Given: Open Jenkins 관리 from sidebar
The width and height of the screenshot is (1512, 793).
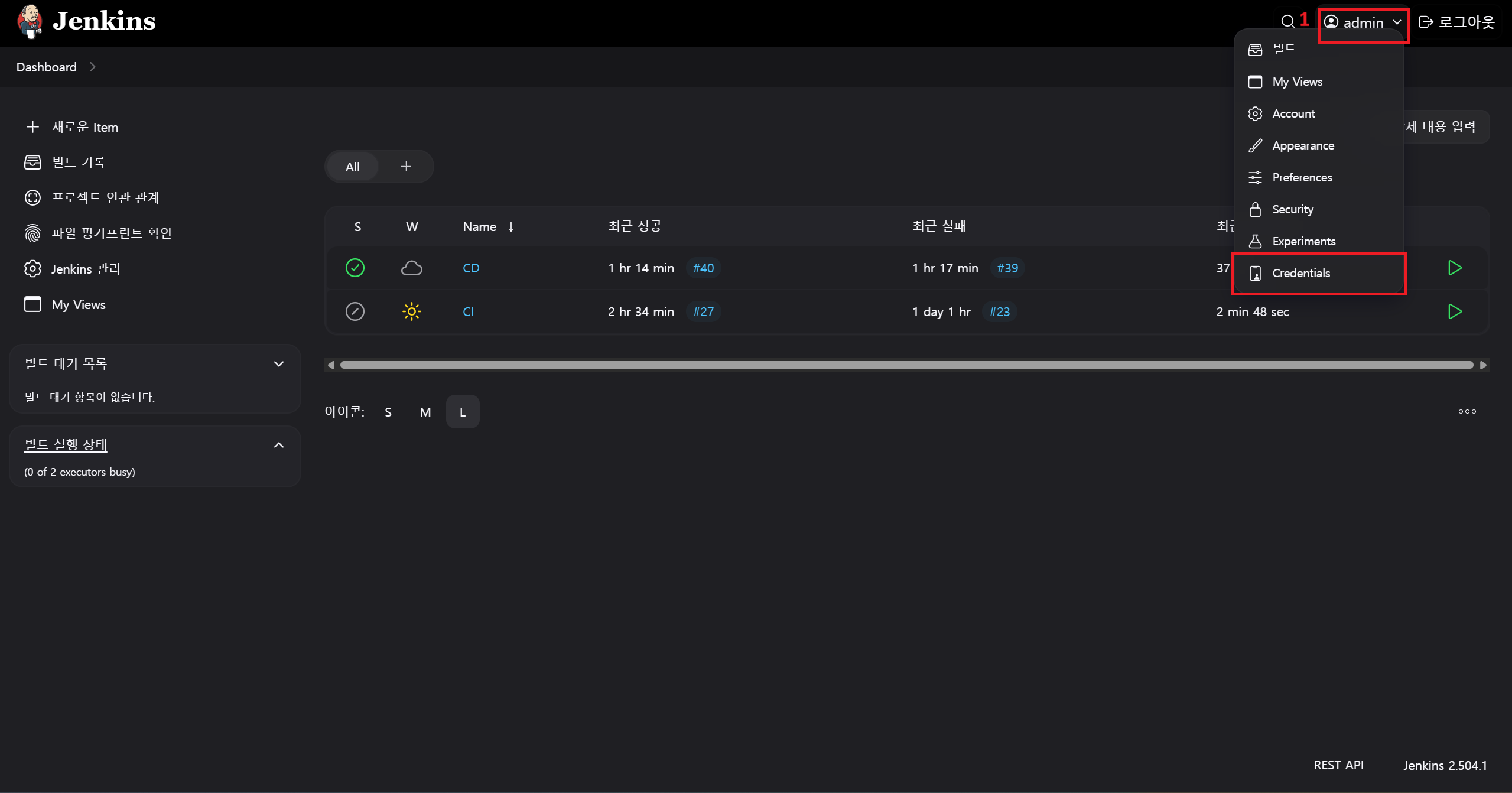Looking at the screenshot, I should pyautogui.click(x=86, y=269).
